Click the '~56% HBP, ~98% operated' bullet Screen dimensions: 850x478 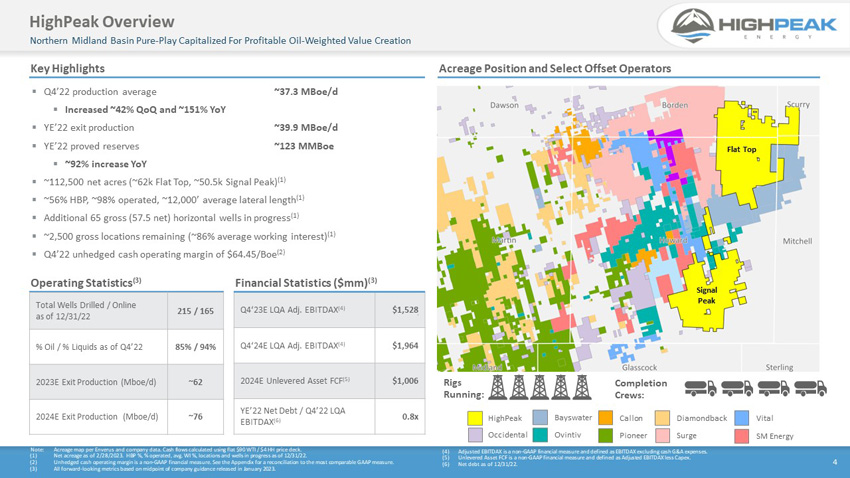point(173,199)
